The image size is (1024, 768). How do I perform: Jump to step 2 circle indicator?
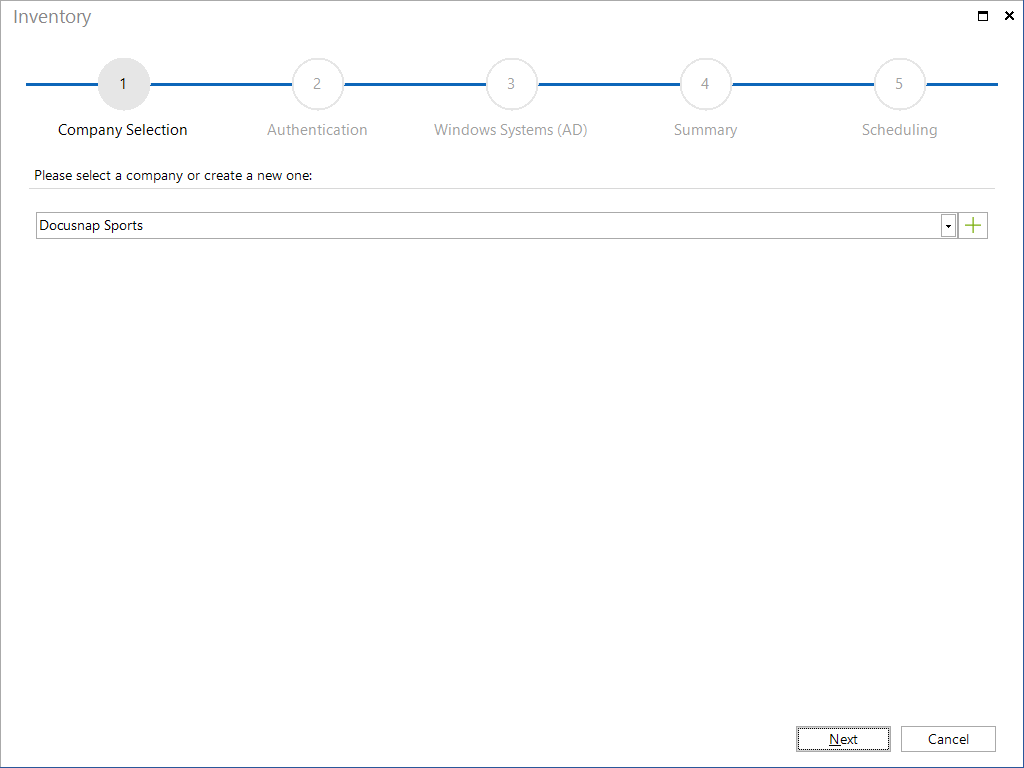point(317,84)
